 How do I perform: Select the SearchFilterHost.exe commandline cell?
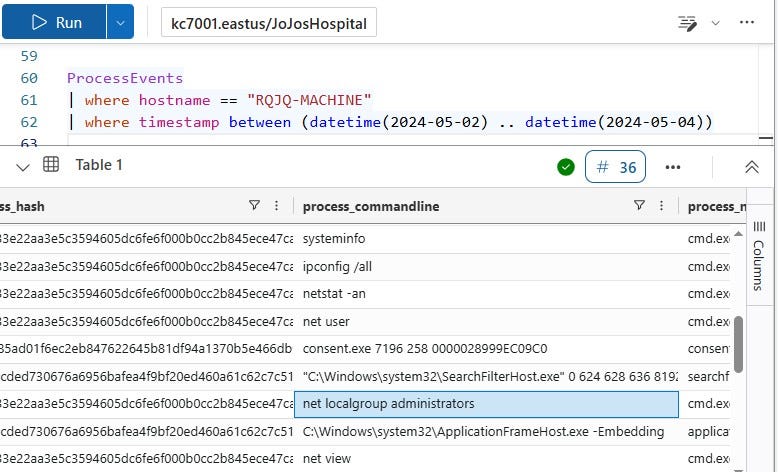click(486, 377)
